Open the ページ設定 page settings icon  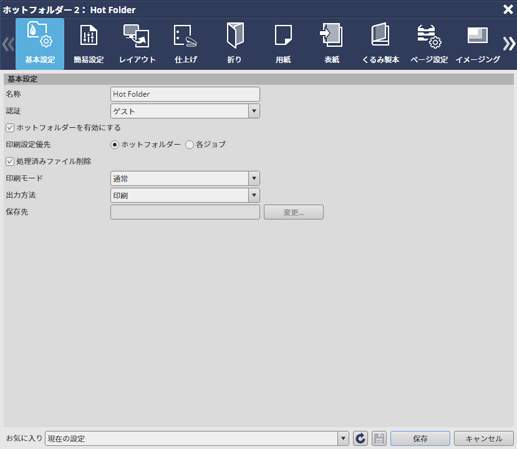[429, 44]
